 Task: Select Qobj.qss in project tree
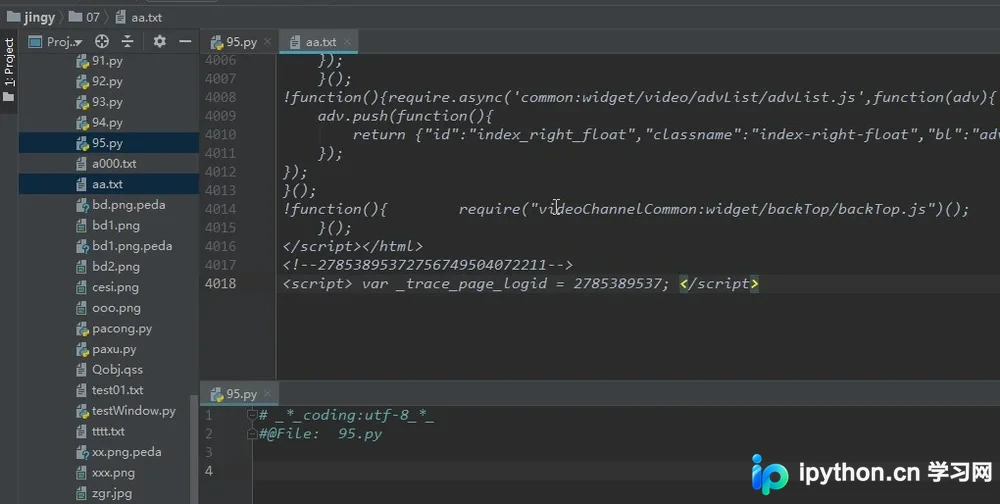coord(117,369)
